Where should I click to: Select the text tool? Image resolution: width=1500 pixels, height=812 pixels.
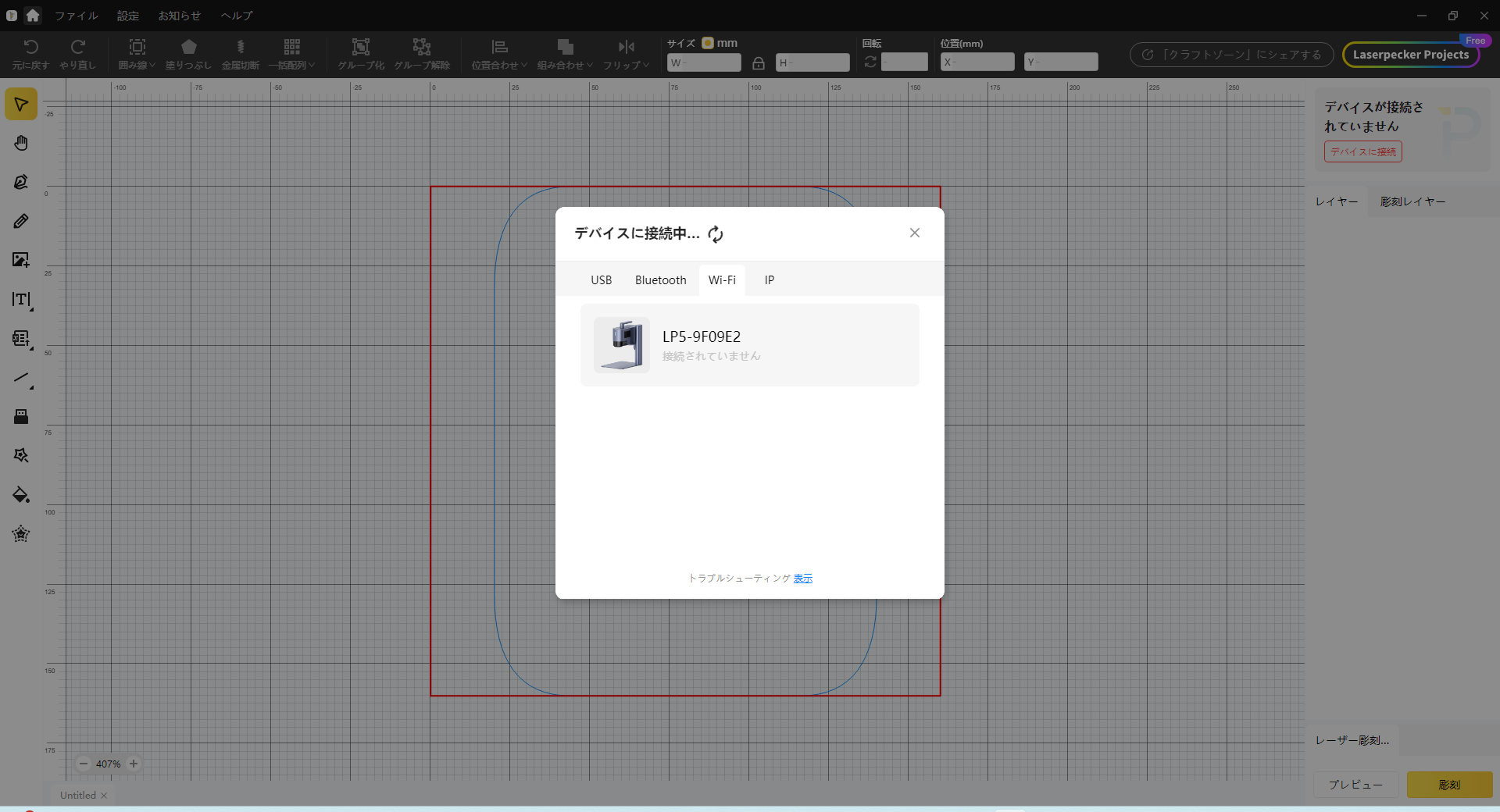(x=21, y=300)
